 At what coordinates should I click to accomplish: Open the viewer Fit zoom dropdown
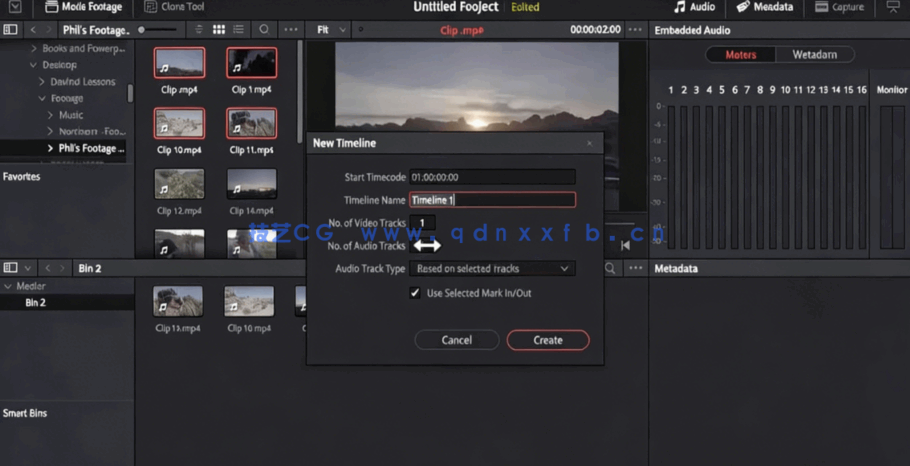point(331,30)
